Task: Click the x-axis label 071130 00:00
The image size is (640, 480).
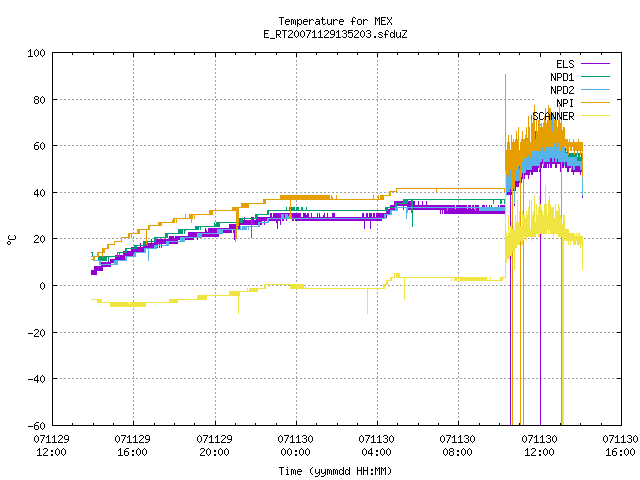Action: [x=296, y=445]
